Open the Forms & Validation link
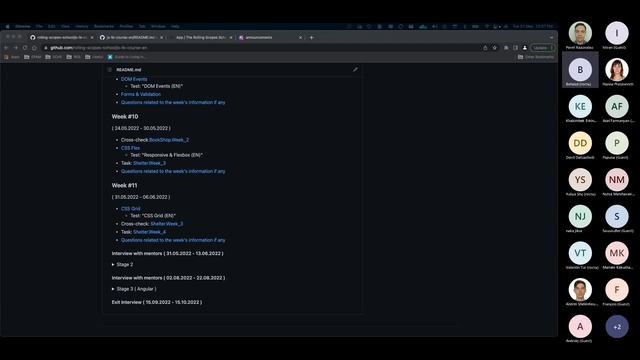Viewport: 640px width, 360px height. click(x=141, y=94)
